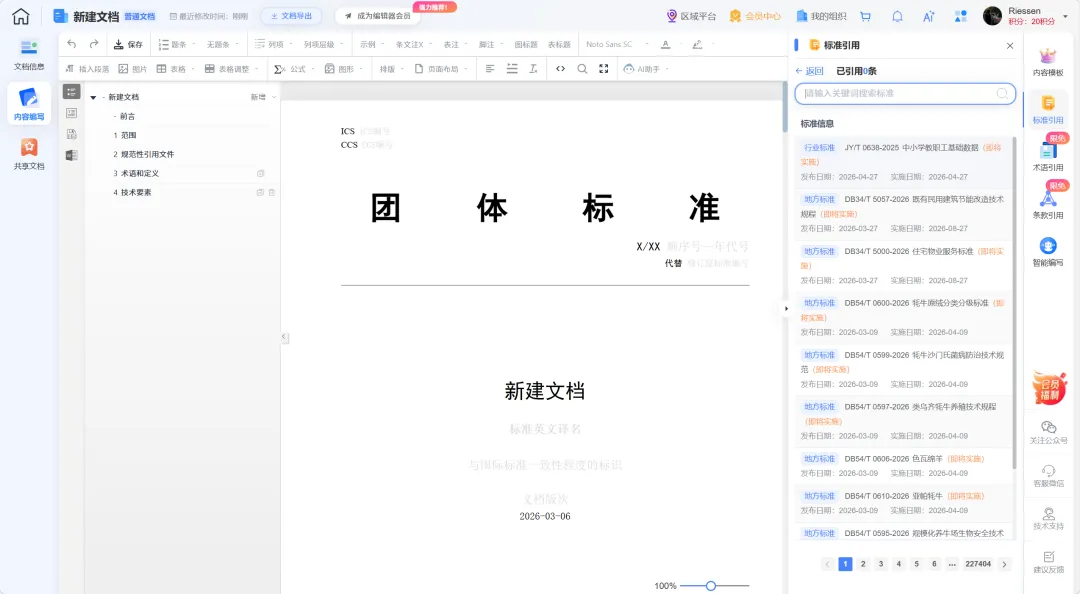This screenshot has width=1080, height=594.
Task: Click the 表标题 table caption button
Action: pos(559,44)
